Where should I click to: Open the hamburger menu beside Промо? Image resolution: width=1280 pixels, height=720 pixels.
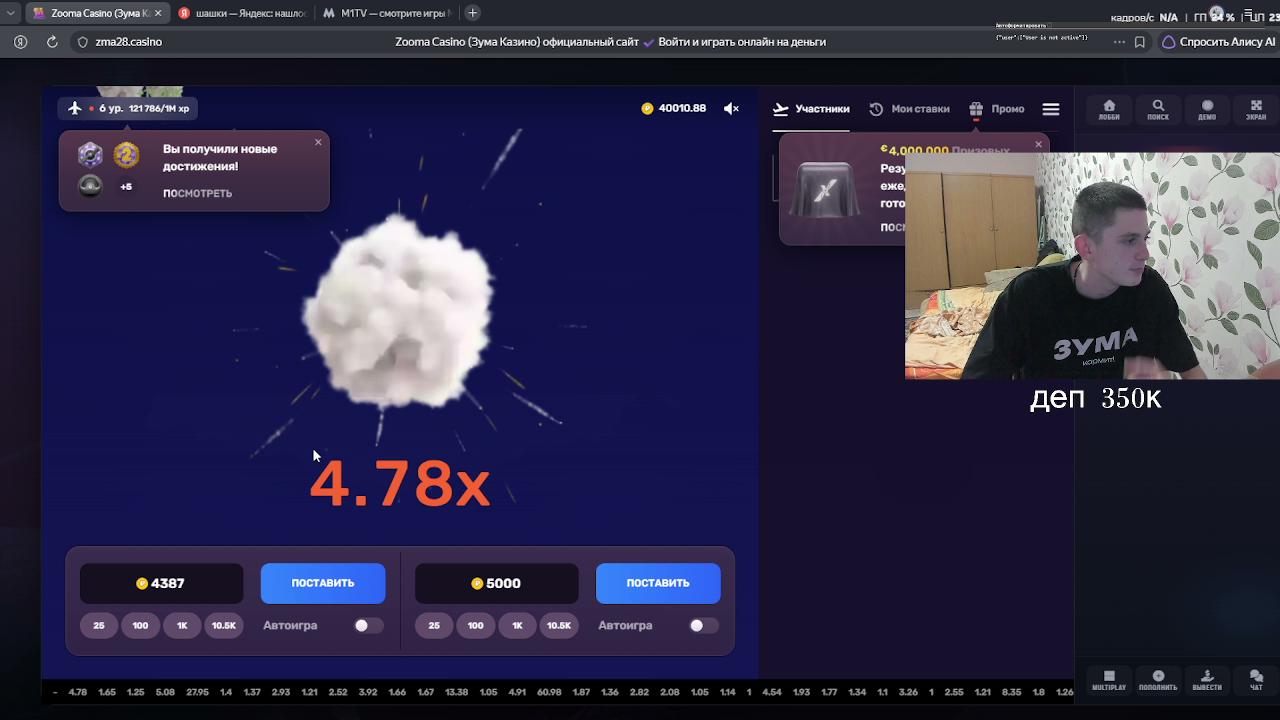1050,109
